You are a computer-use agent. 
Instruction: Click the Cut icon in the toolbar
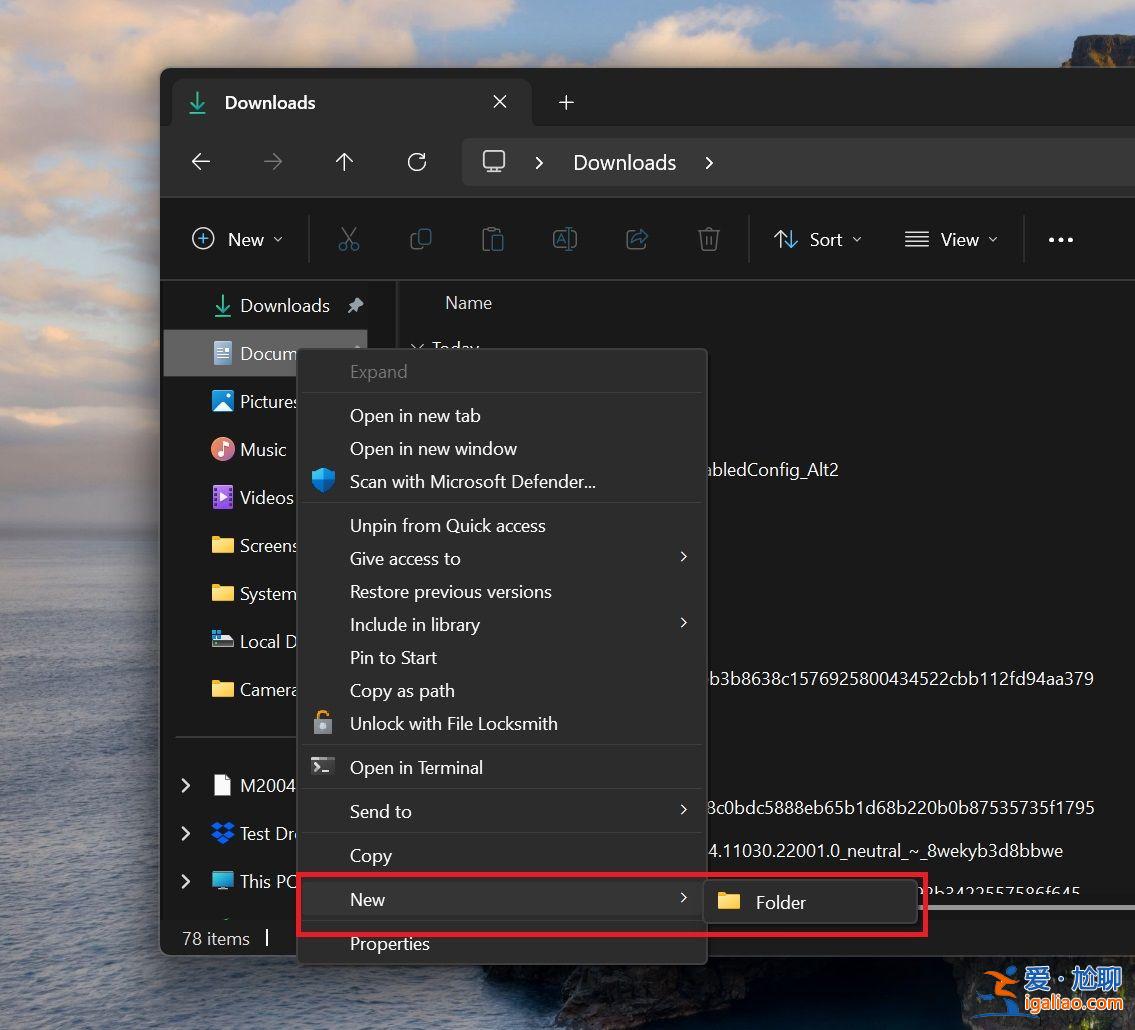click(x=348, y=239)
